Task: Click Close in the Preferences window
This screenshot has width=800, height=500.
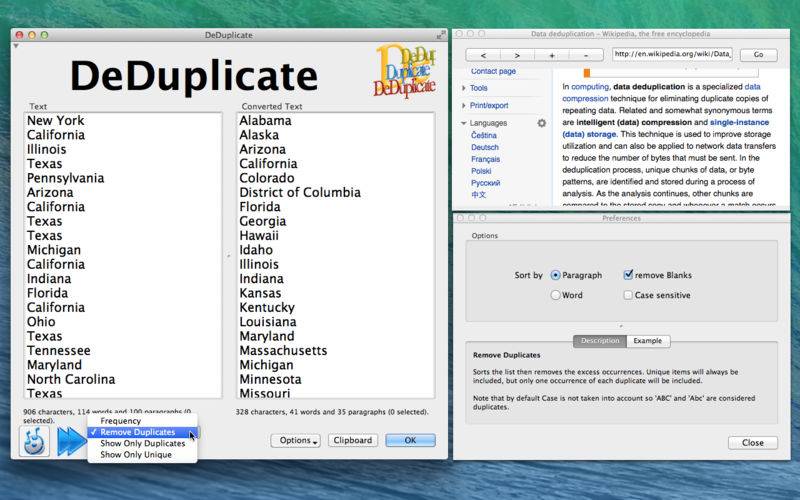Action: 753,443
